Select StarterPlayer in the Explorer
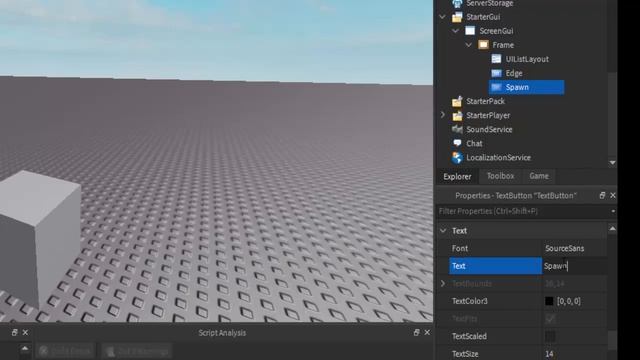 [x=488, y=116]
